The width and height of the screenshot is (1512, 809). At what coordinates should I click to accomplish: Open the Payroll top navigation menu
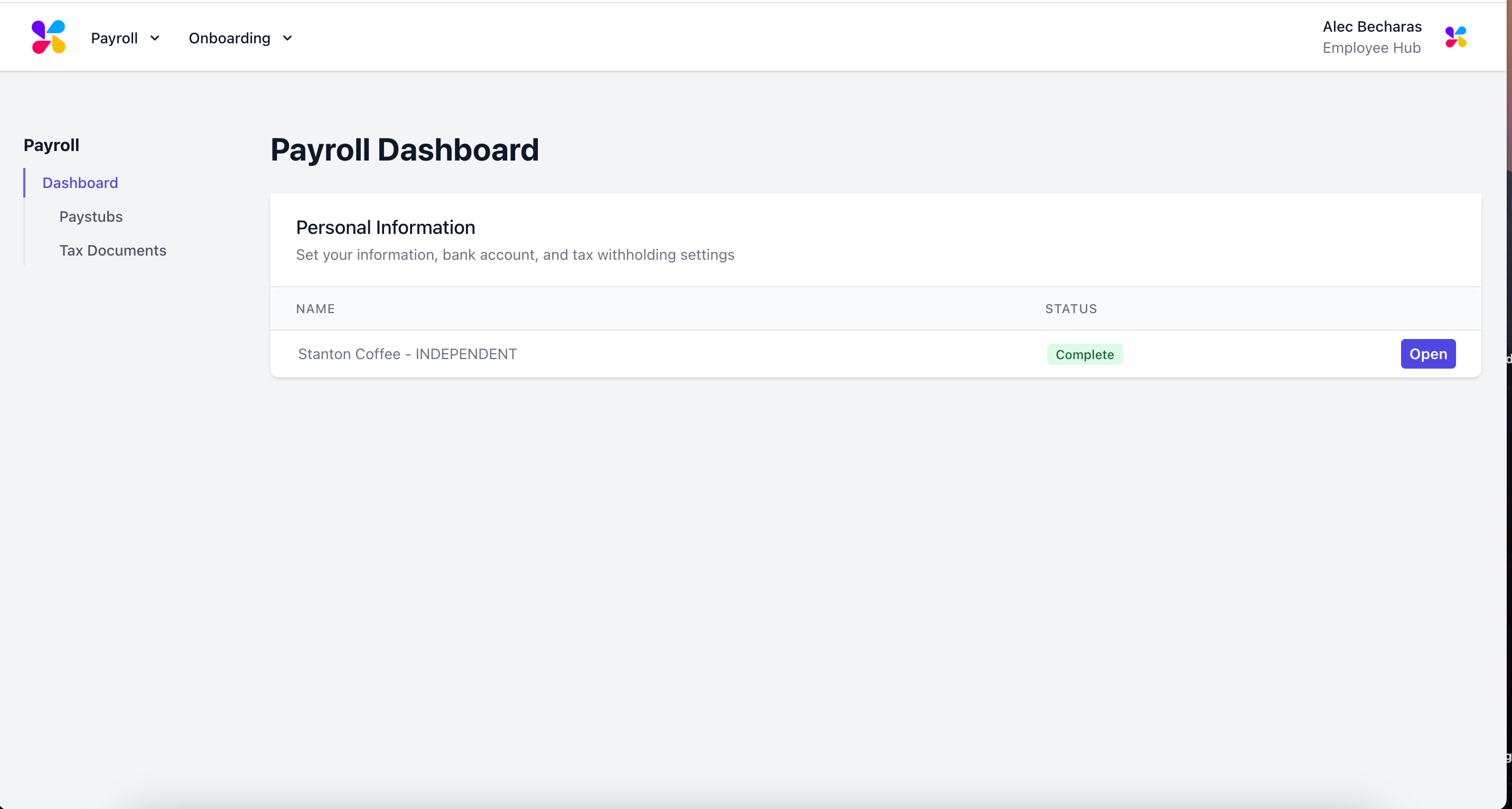tap(115, 38)
